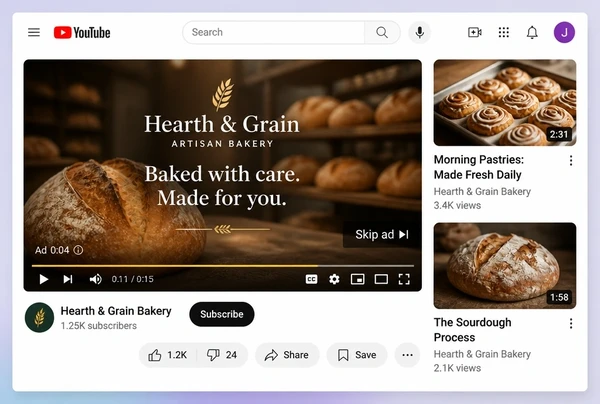This screenshot has width=600, height=404.
Task: Open the three-dot more actions button
Action: pos(408,355)
